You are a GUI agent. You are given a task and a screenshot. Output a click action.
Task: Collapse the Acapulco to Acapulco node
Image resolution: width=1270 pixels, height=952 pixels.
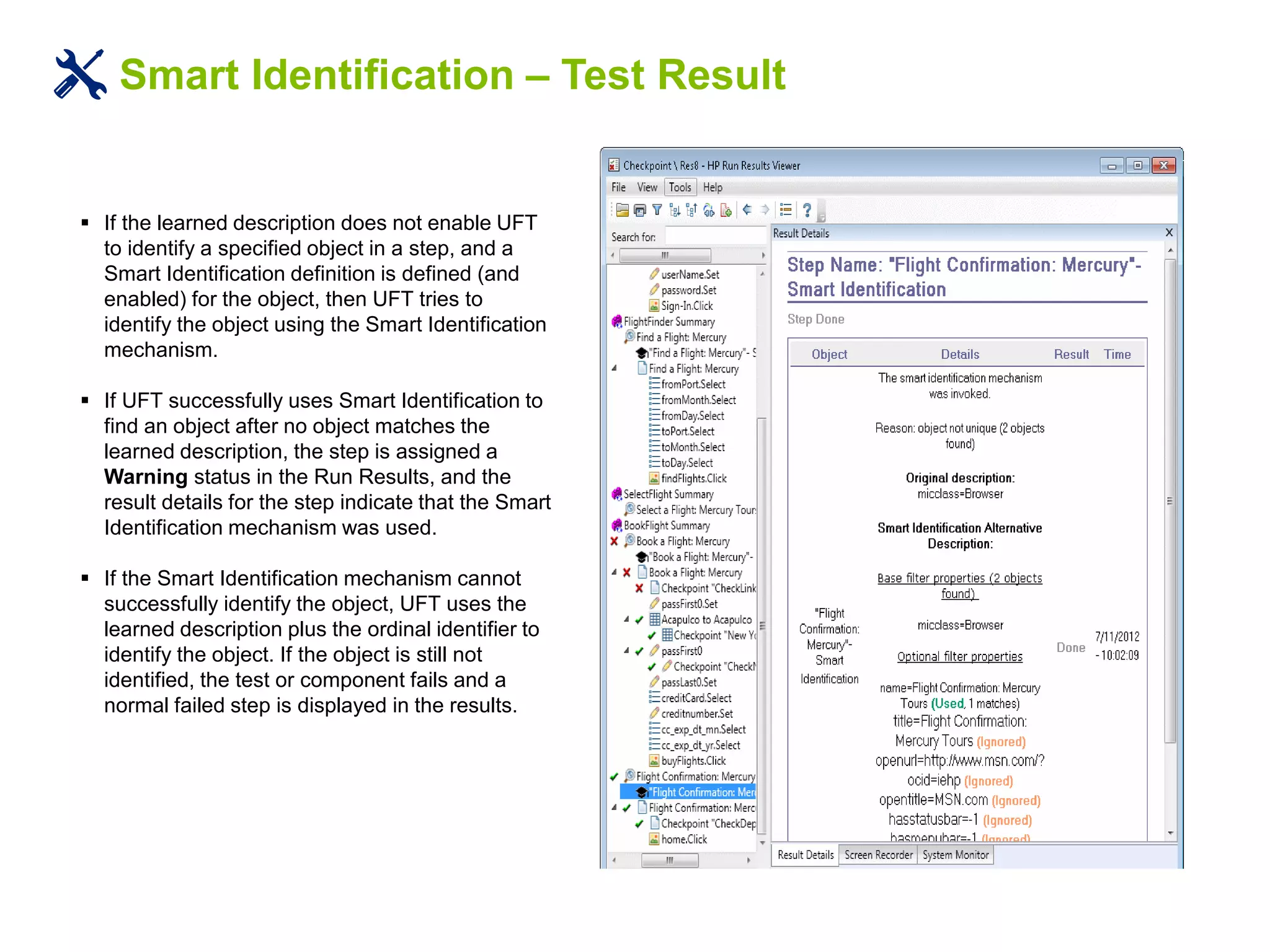pos(626,619)
